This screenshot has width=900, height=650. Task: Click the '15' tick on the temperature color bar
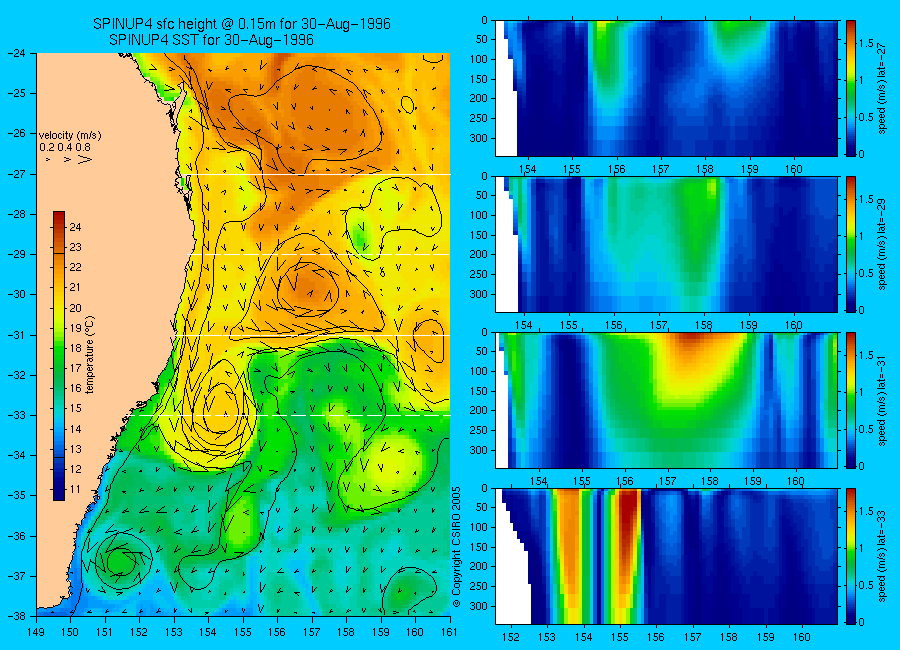click(75, 409)
